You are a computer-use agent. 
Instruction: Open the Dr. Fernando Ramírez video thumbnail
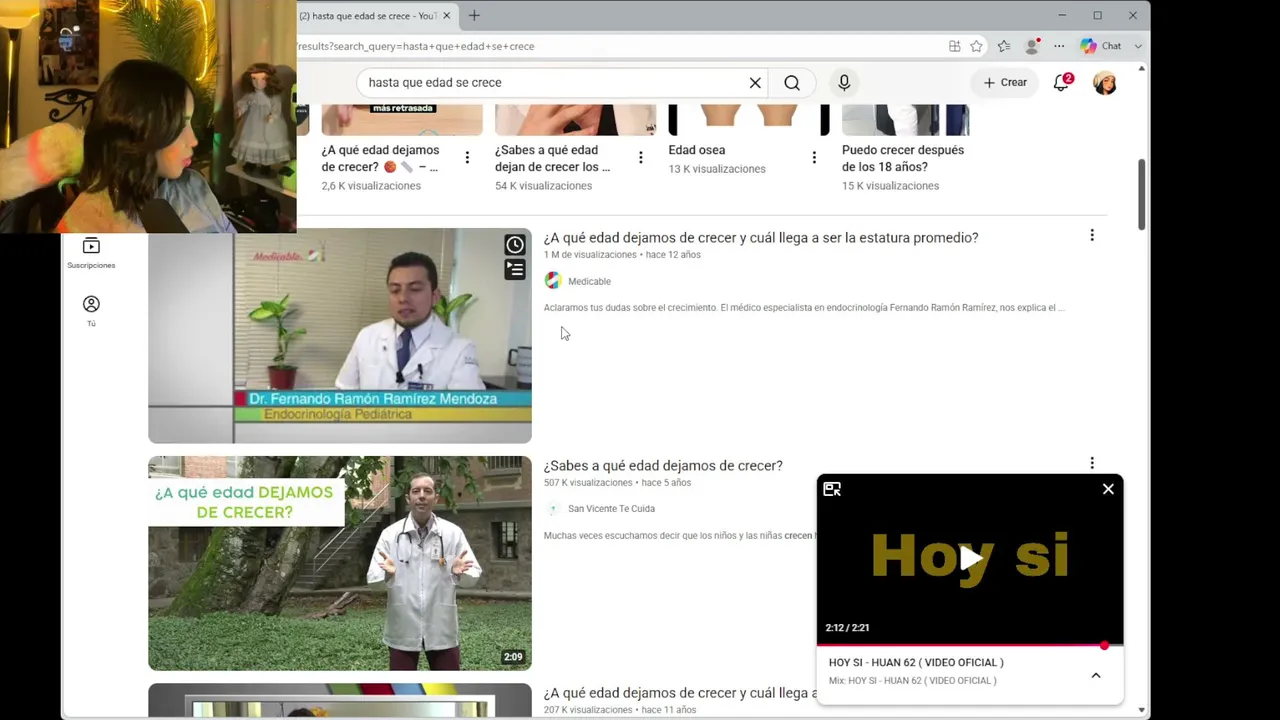pos(340,336)
